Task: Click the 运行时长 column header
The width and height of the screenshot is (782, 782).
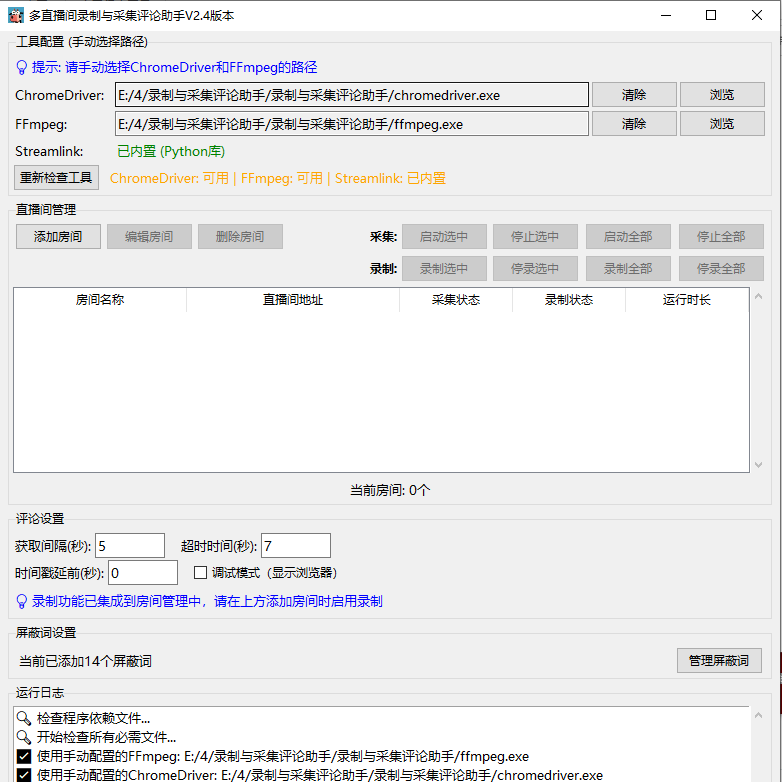Action: tap(686, 300)
